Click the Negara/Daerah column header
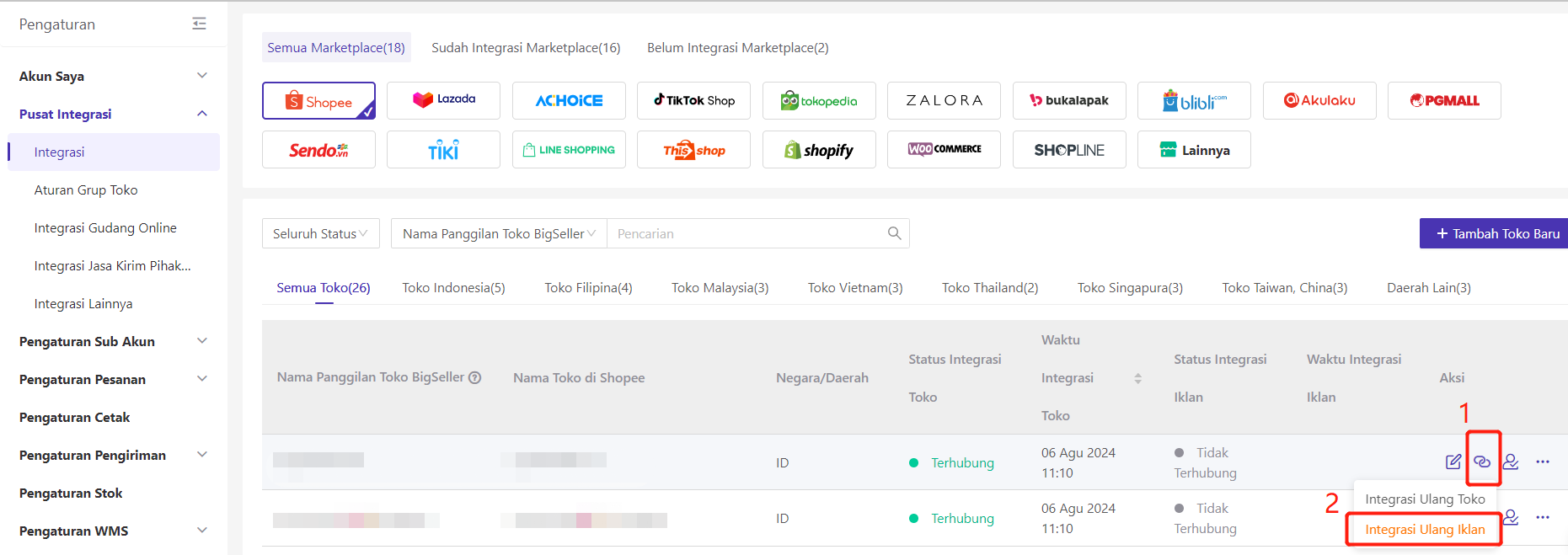The height and width of the screenshot is (555, 1568). pyautogui.click(x=822, y=377)
